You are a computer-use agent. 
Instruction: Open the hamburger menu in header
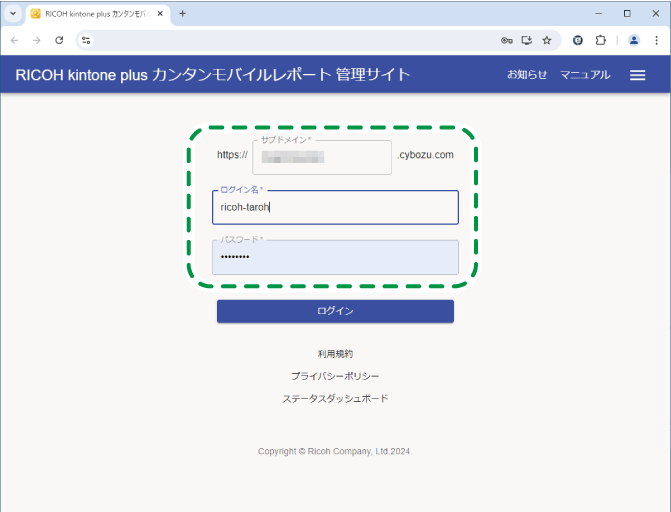pyautogui.click(x=637, y=75)
